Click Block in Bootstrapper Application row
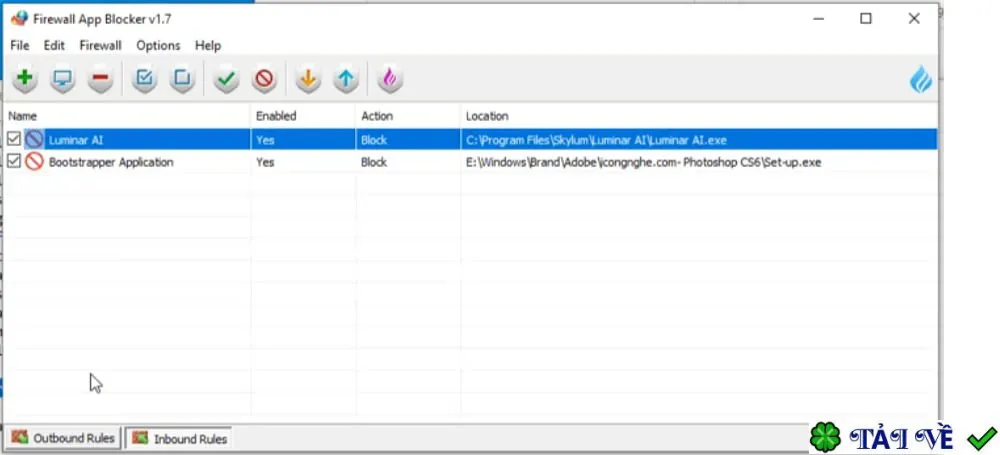The image size is (1000, 455). point(374,162)
